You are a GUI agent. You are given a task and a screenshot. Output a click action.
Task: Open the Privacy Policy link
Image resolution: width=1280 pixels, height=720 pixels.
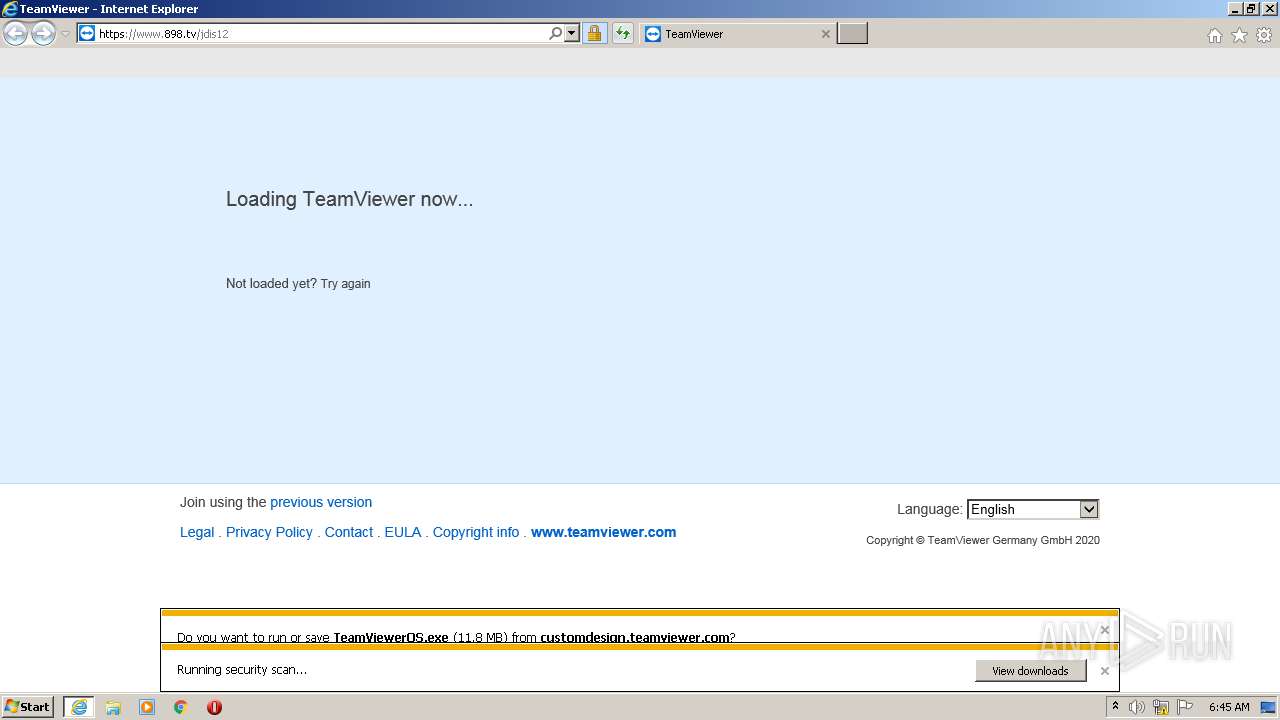[x=269, y=532]
